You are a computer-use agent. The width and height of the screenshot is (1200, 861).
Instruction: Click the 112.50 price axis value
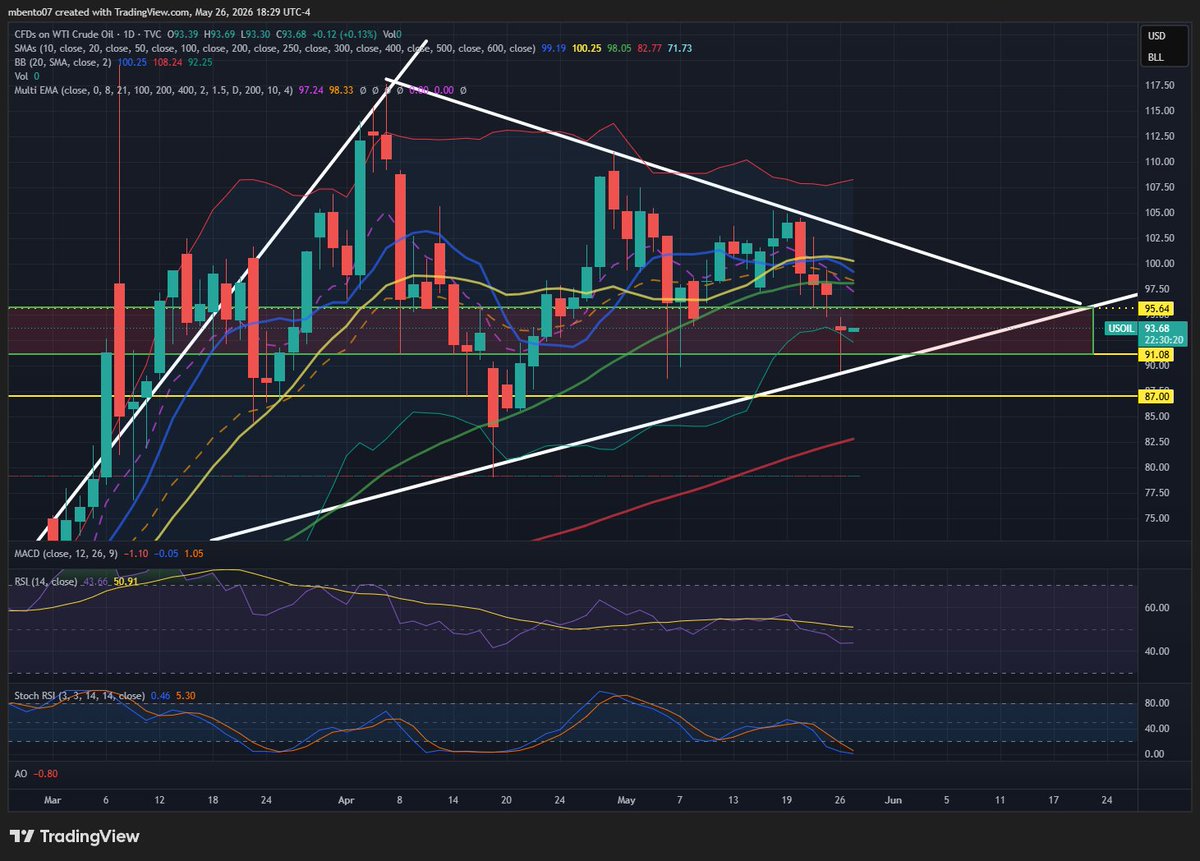pos(1160,137)
